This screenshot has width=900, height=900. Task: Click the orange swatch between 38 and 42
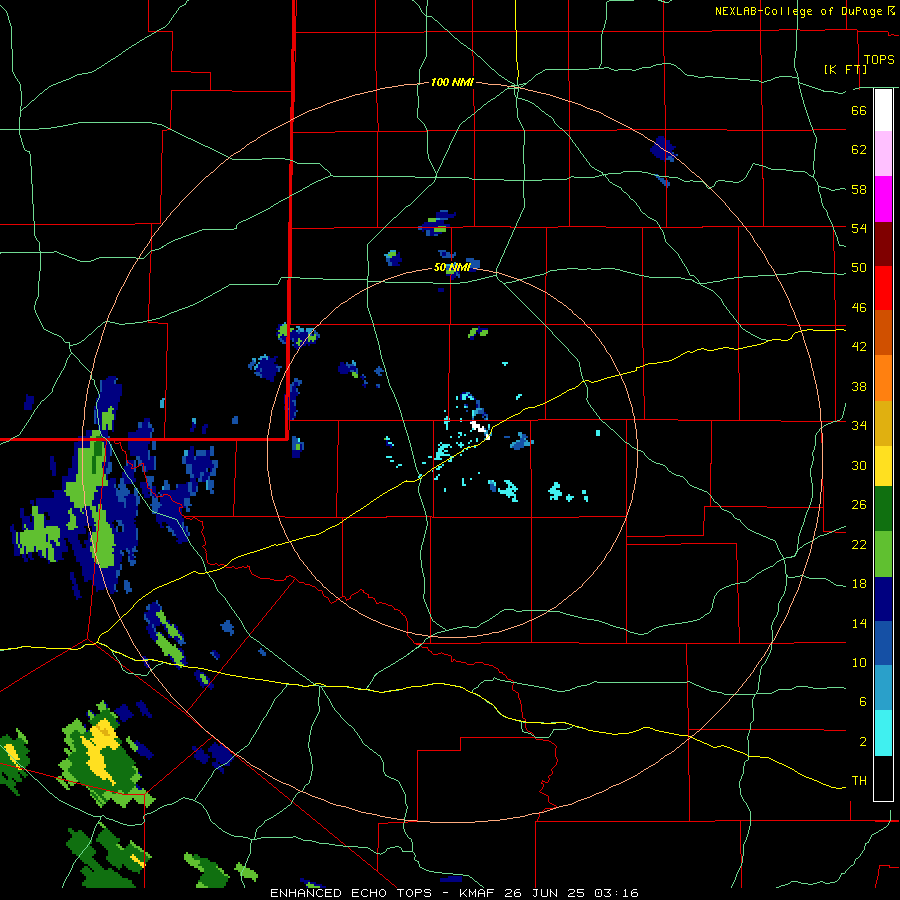pyautogui.click(x=883, y=378)
